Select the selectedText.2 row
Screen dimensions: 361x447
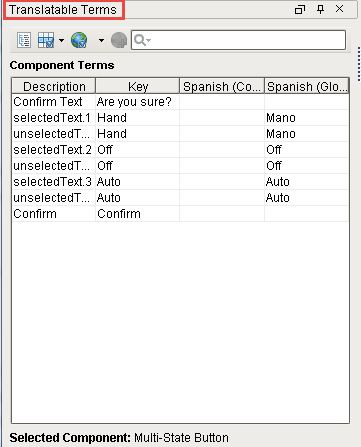tap(180, 150)
